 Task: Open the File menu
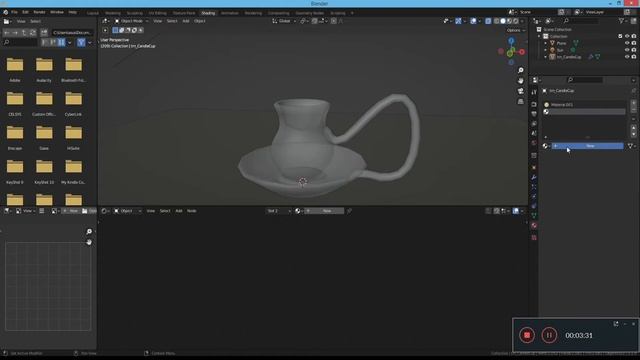click(x=14, y=12)
